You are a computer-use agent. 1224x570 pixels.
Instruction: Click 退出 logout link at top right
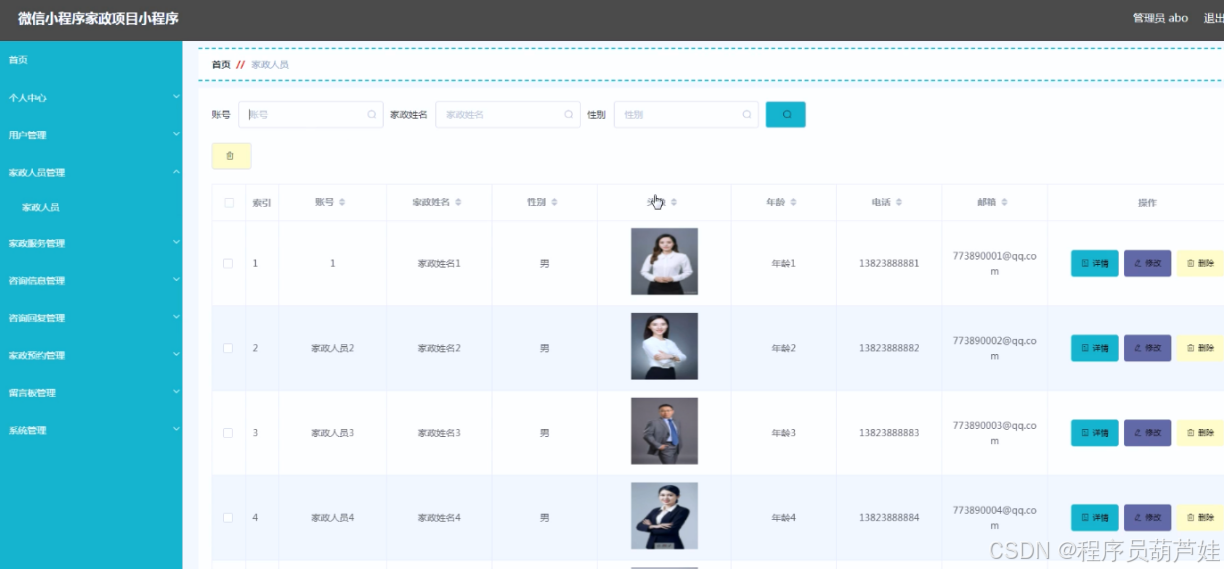[1213, 18]
